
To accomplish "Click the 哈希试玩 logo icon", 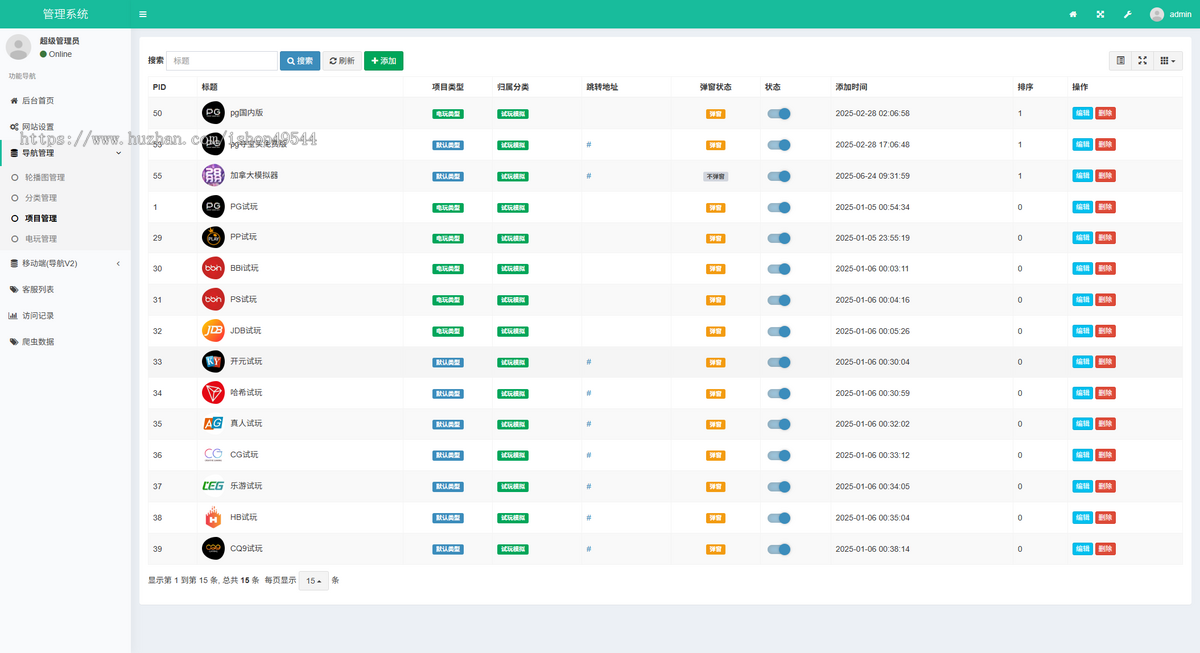I will coord(213,393).
